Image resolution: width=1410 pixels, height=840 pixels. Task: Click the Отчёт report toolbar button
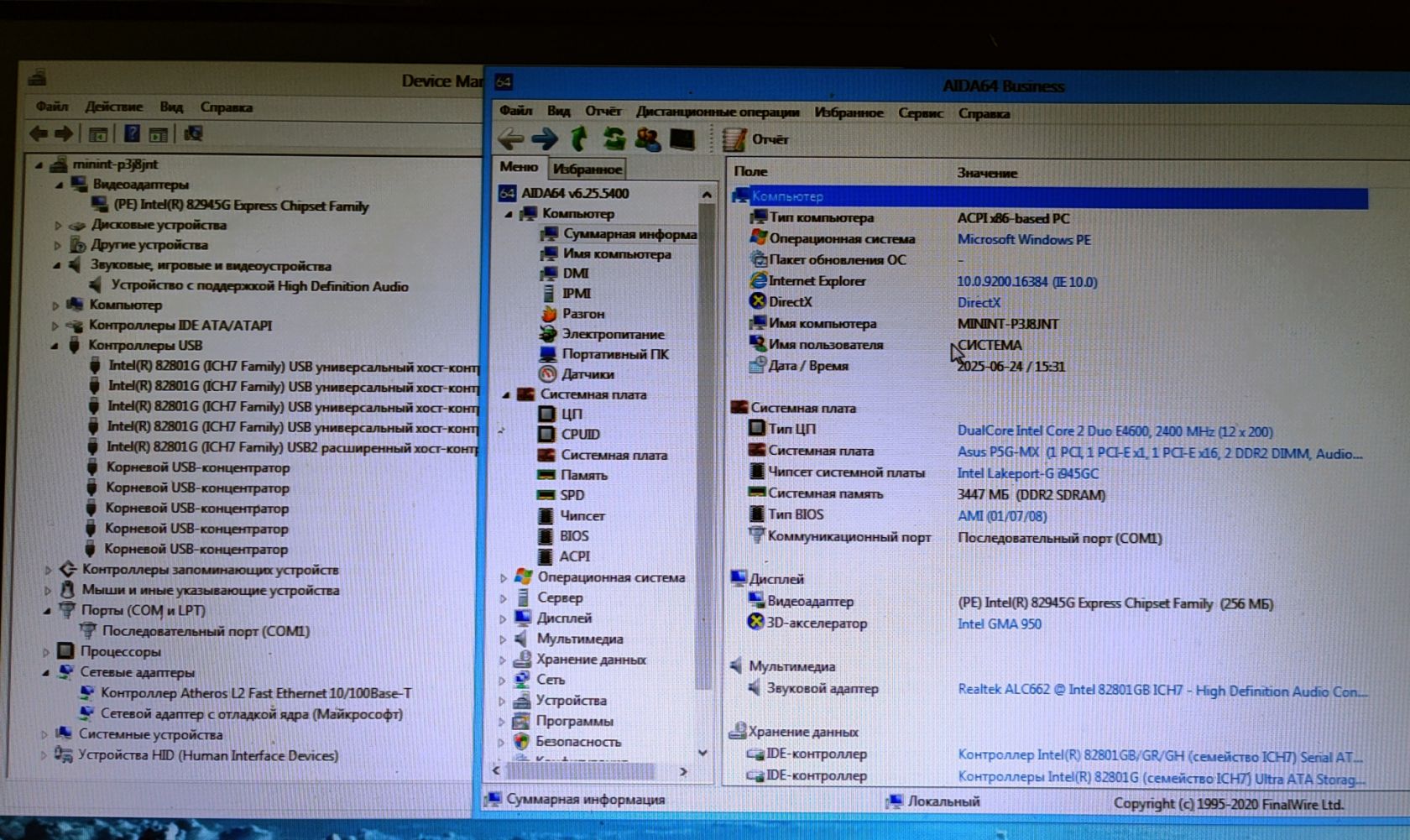(756, 139)
